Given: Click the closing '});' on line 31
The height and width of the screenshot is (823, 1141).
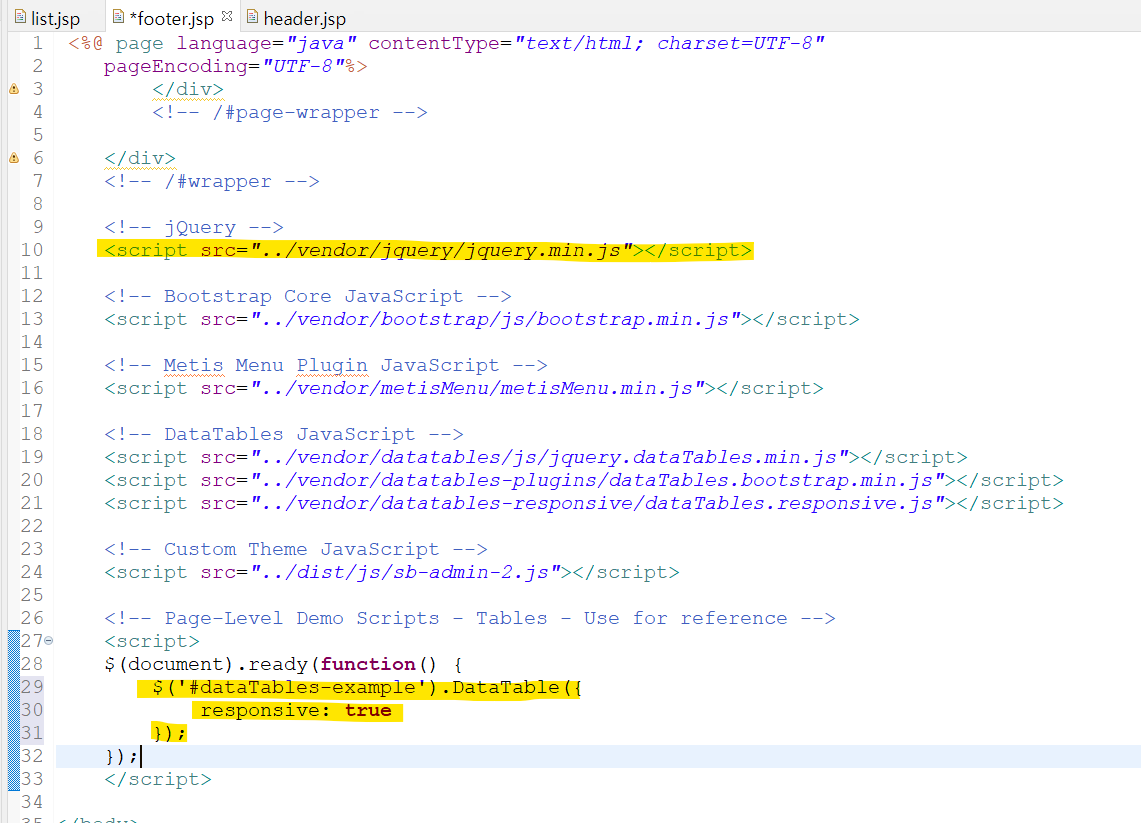Looking at the screenshot, I should [x=169, y=733].
